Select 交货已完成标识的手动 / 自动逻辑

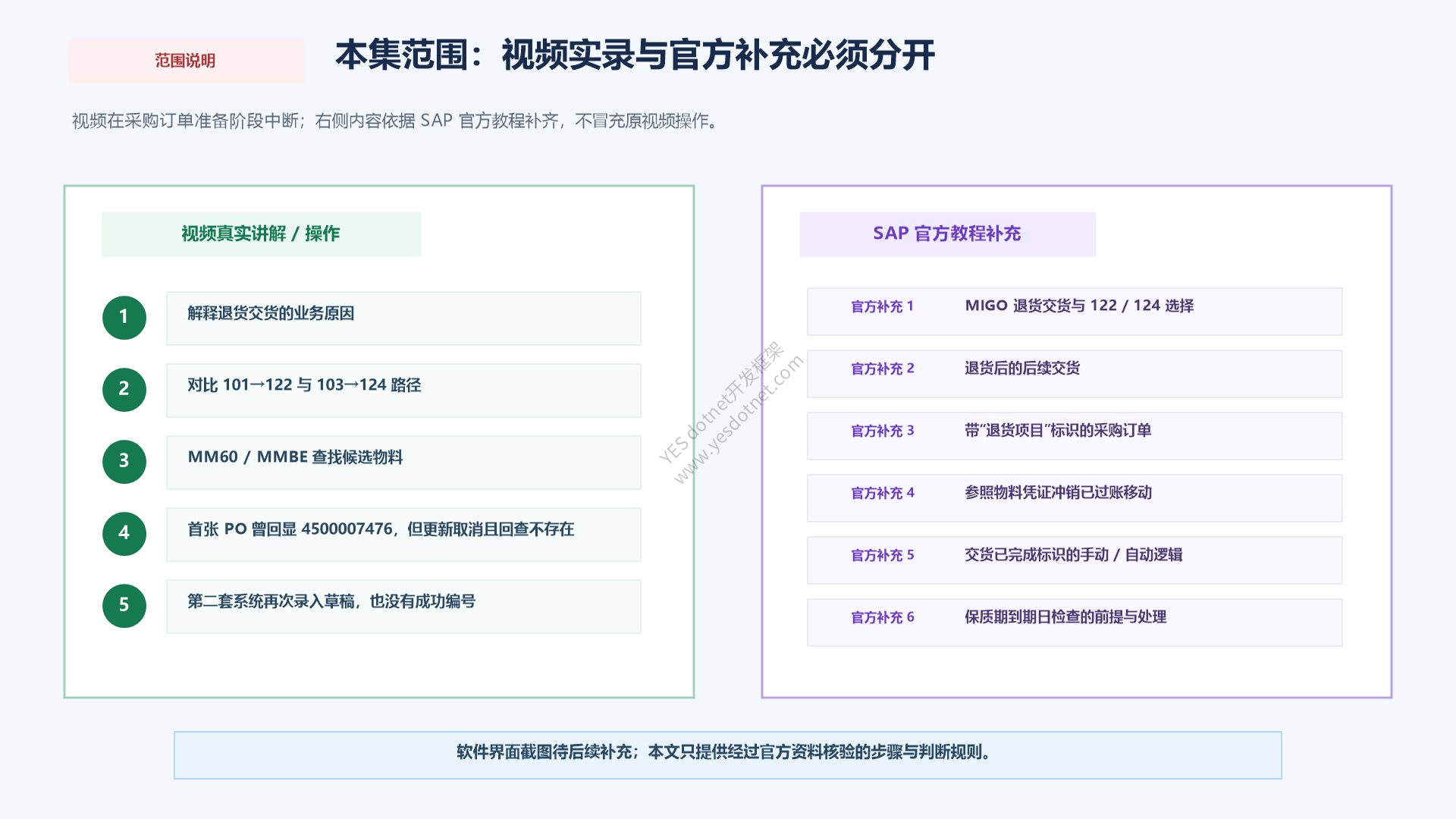pyautogui.click(x=1073, y=554)
